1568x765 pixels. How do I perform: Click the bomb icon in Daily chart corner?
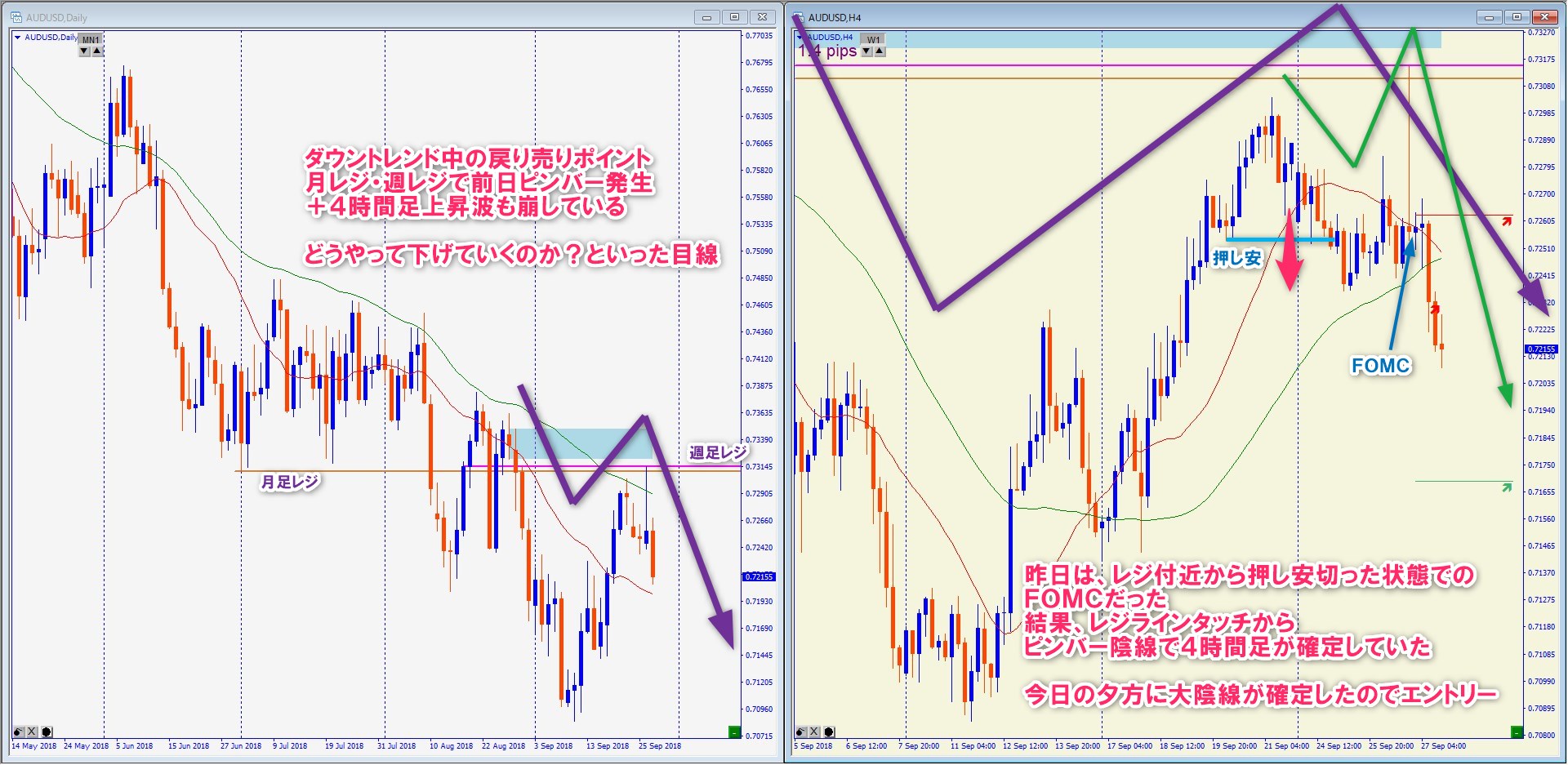pyautogui.click(x=18, y=732)
